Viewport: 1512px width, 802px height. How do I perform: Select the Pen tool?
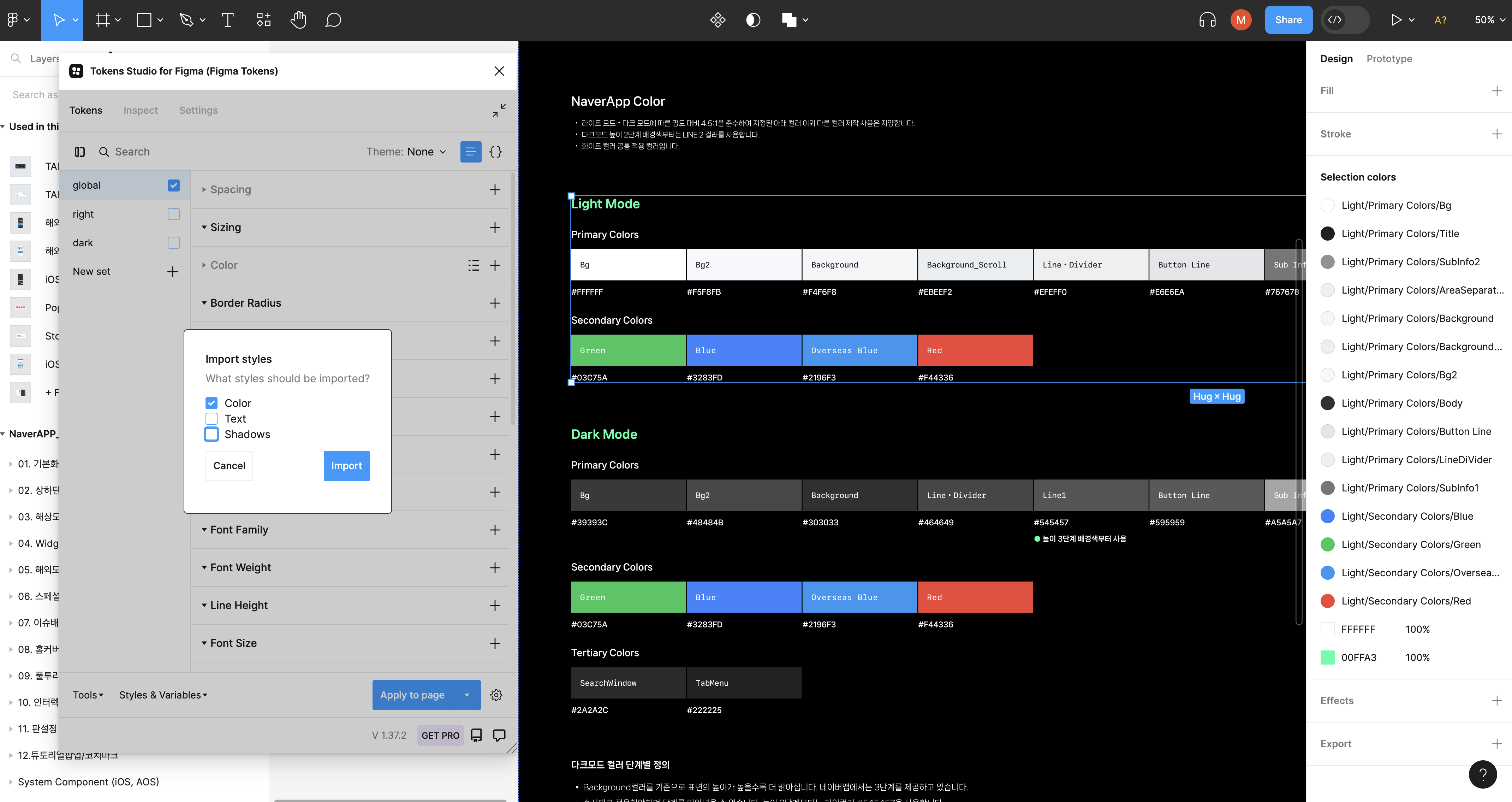tap(186, 20)
